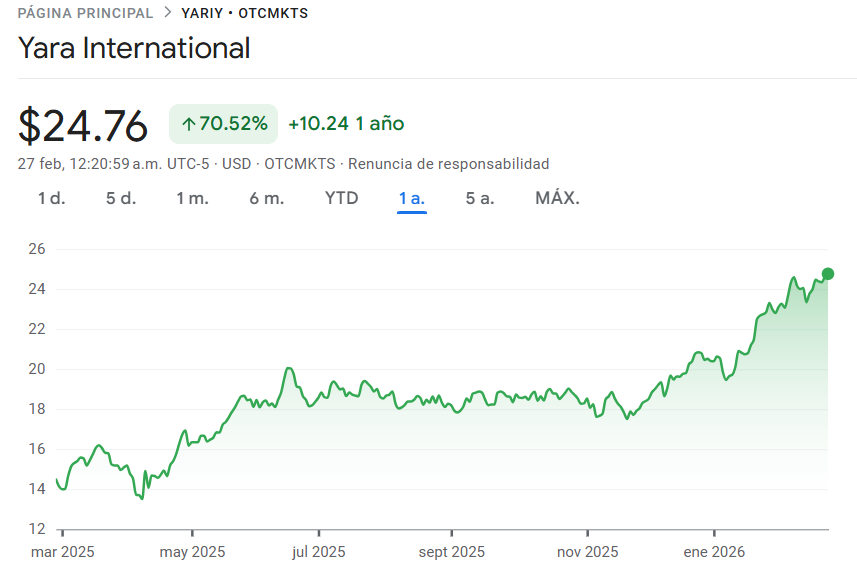Click the 14 y-axis value
Image resolution: width=857 pixels, height=579 pixels.
(37, 489)
